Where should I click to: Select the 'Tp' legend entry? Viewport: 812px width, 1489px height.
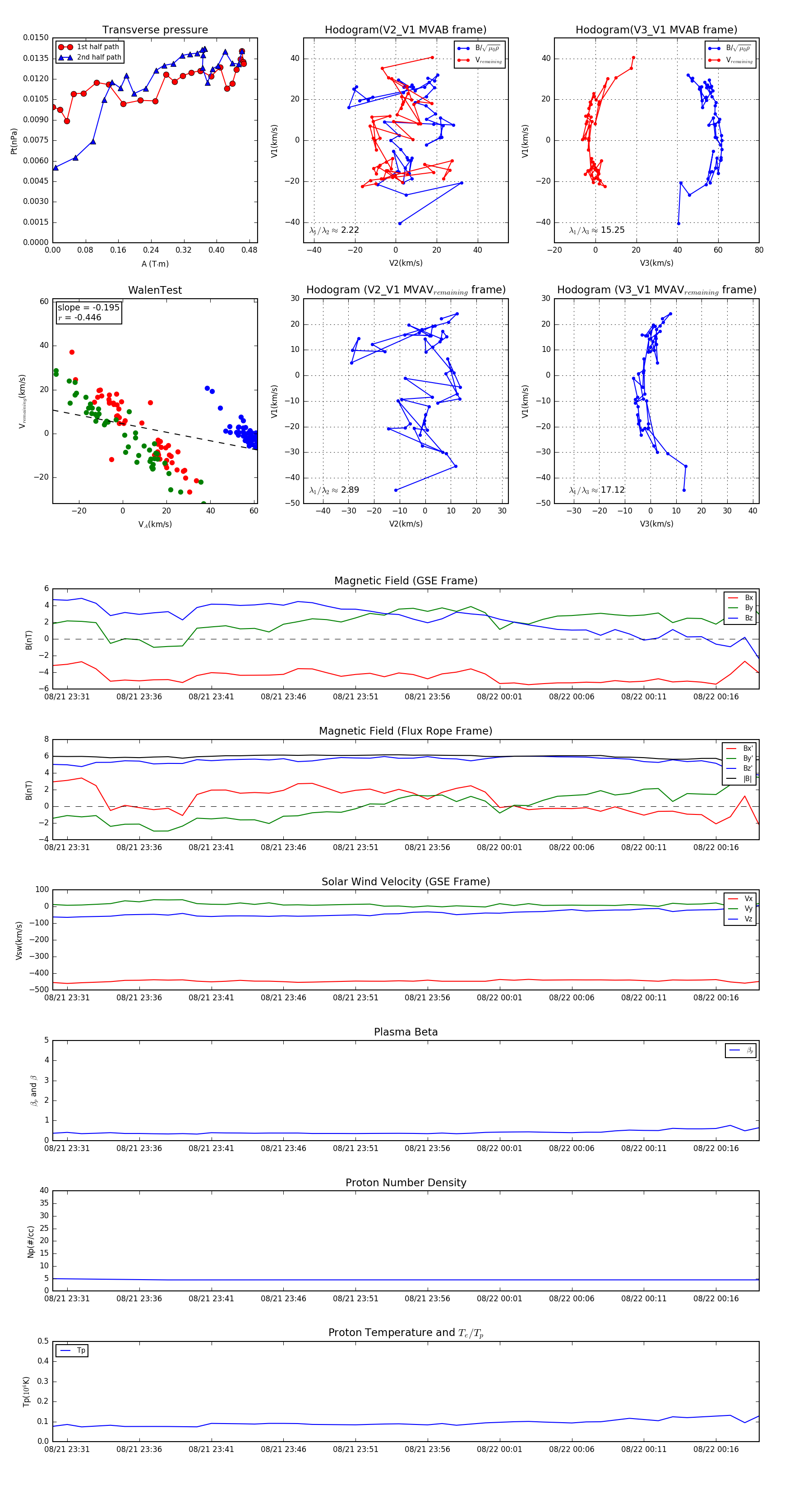click(x=72, y=1350)
